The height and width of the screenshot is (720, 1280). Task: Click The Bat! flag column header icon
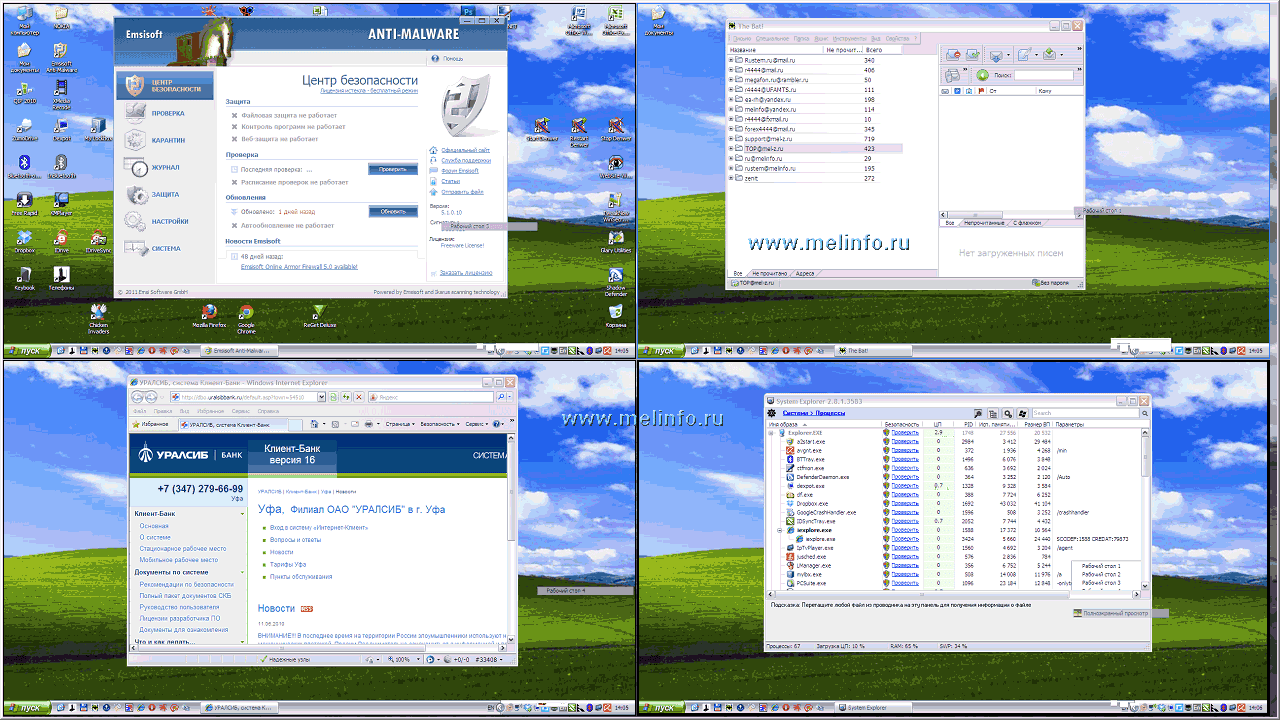980,91
